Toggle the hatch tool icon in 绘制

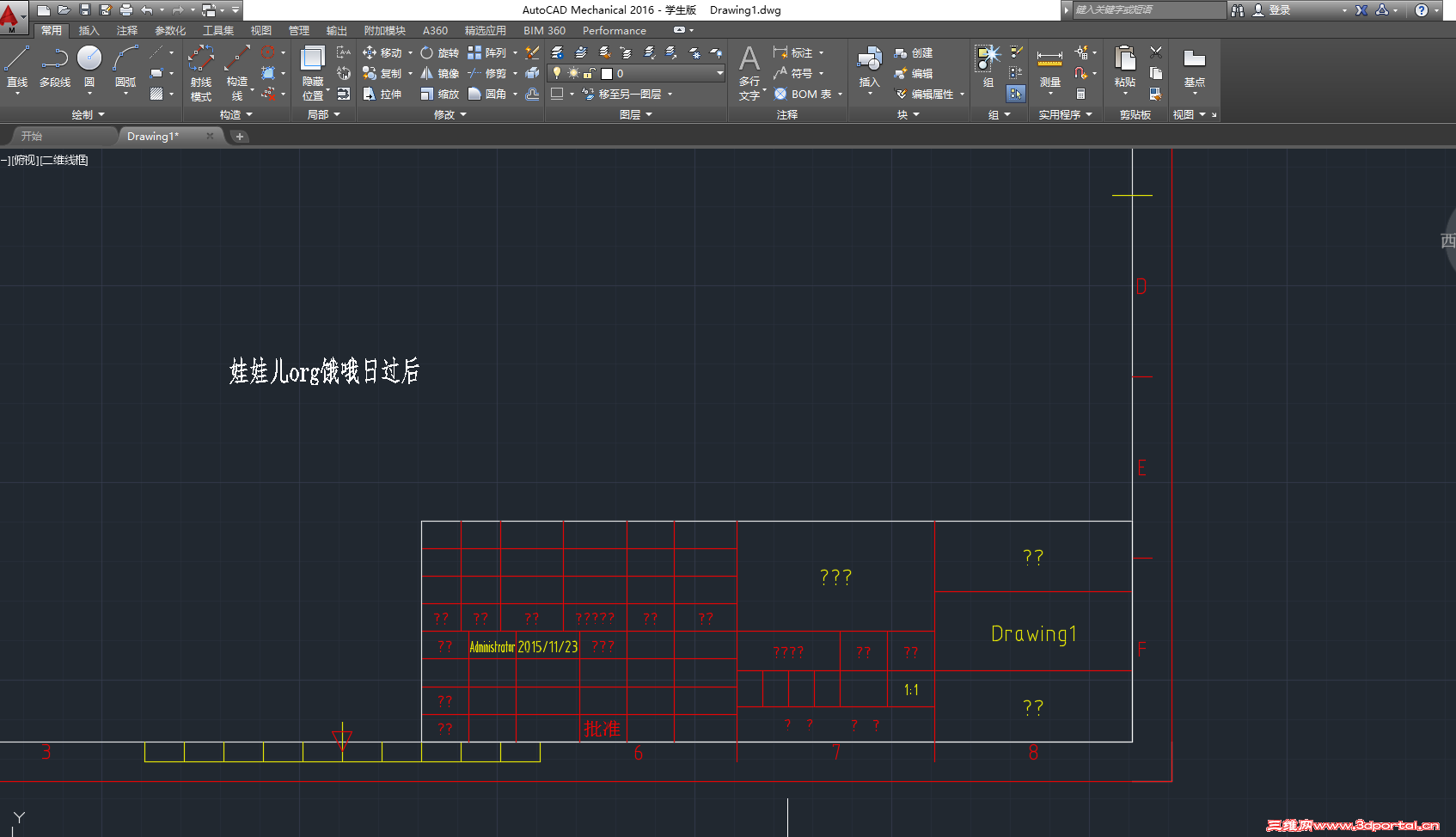[x=156, y=94]
